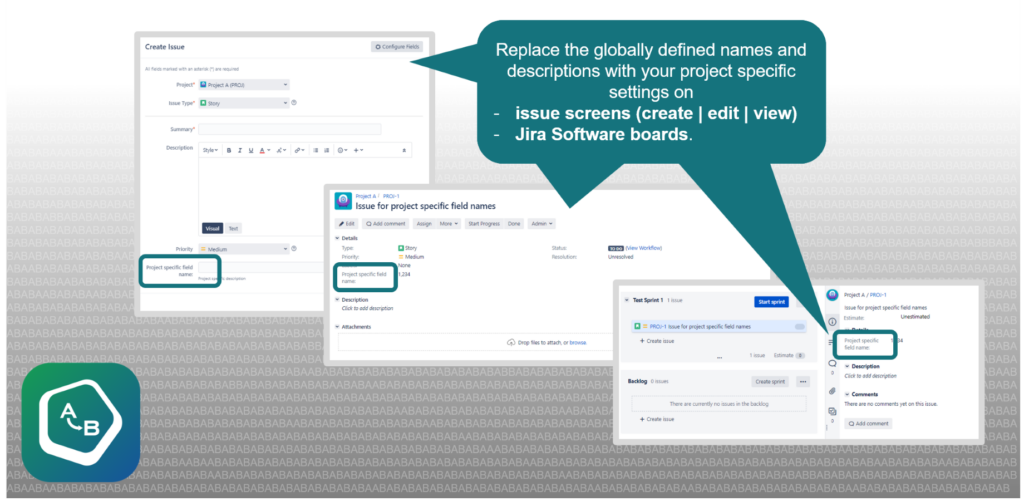1024x501 pixels.
Task: Collapse Comments section in board detail panel
Action: (847, 395)
